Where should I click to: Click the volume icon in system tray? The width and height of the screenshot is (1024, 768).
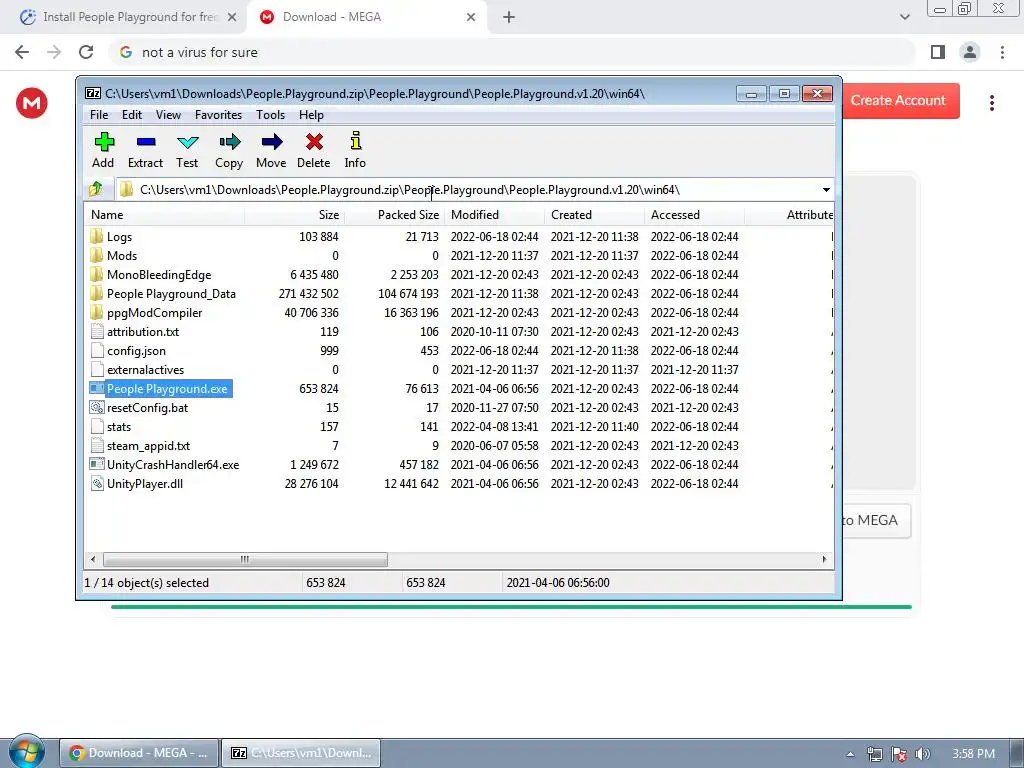pos(923,754)
